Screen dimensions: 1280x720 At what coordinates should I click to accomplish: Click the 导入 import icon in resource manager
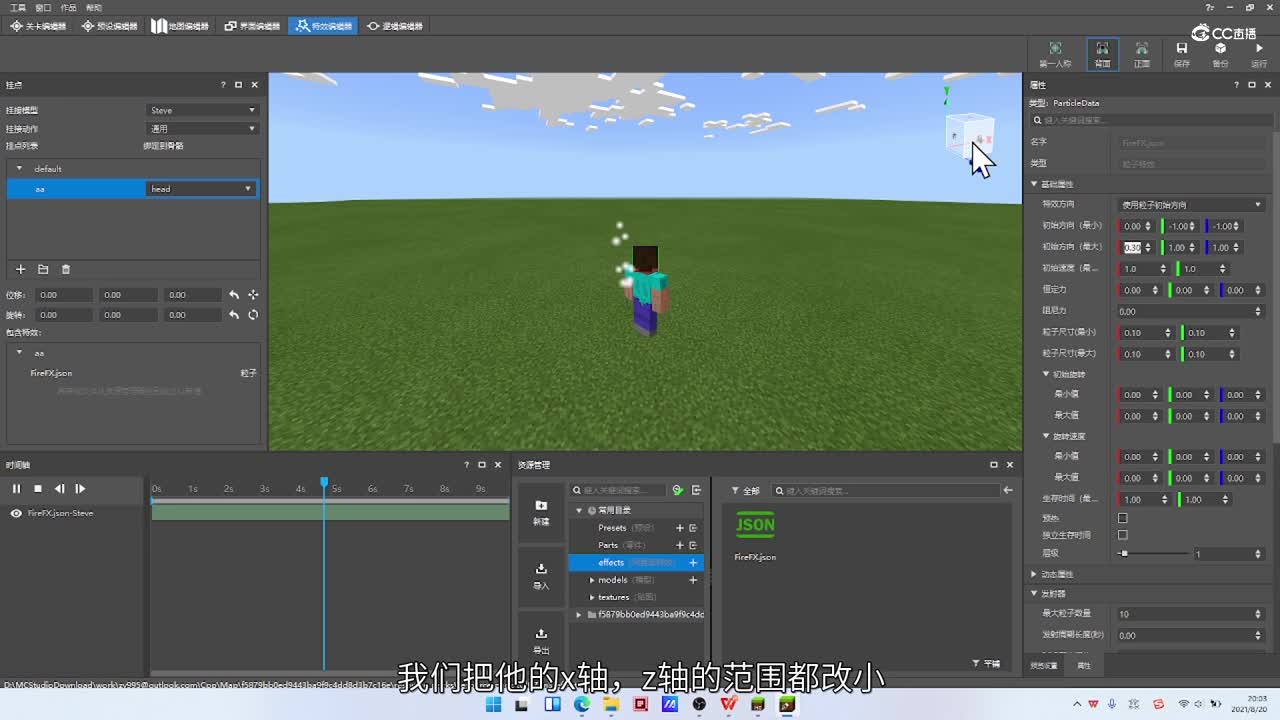pos(541,576)
